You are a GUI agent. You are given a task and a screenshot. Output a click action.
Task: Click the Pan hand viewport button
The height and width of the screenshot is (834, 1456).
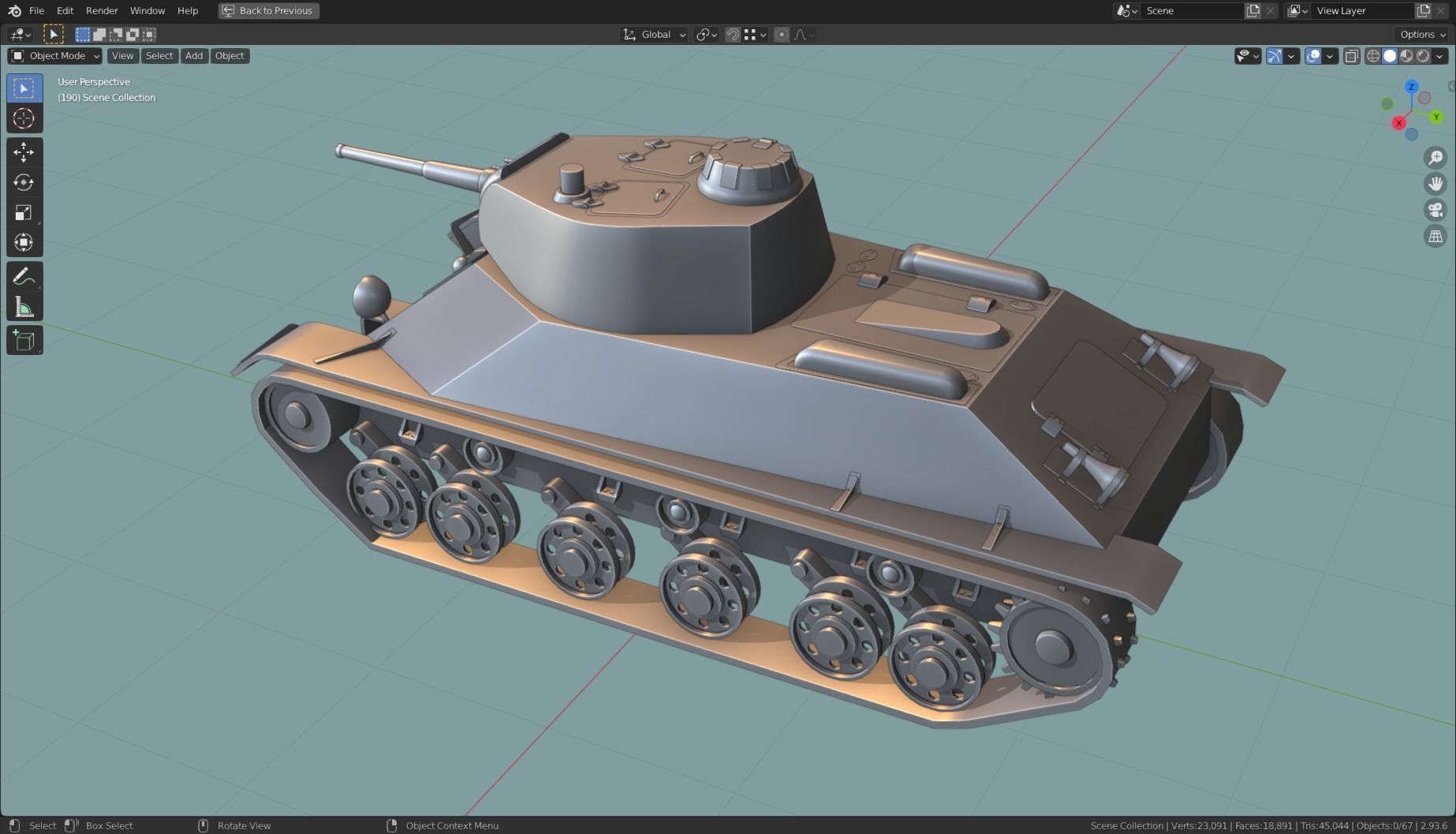(x=1435, y=184)
